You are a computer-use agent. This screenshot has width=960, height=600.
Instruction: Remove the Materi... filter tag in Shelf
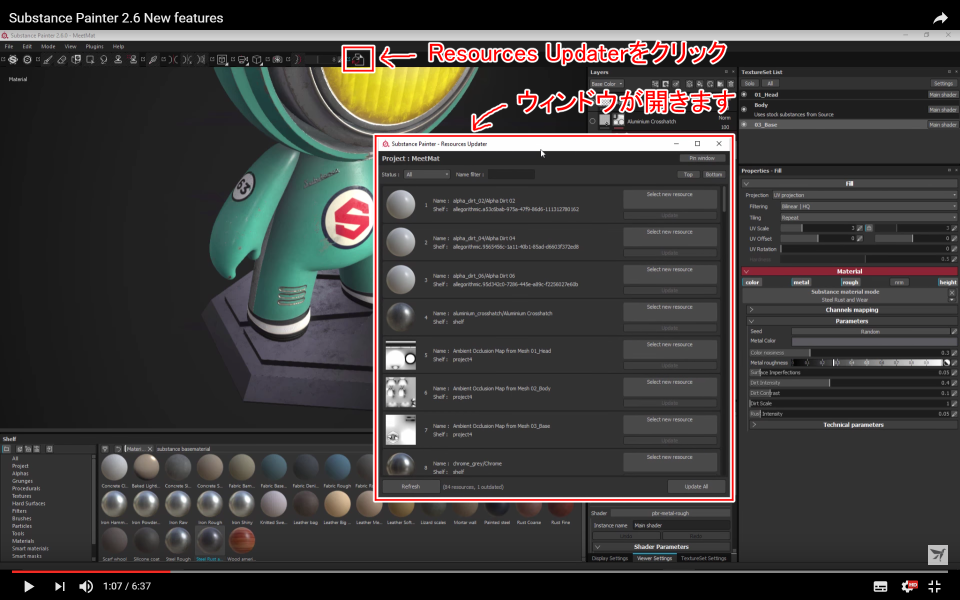coord(150,449)
